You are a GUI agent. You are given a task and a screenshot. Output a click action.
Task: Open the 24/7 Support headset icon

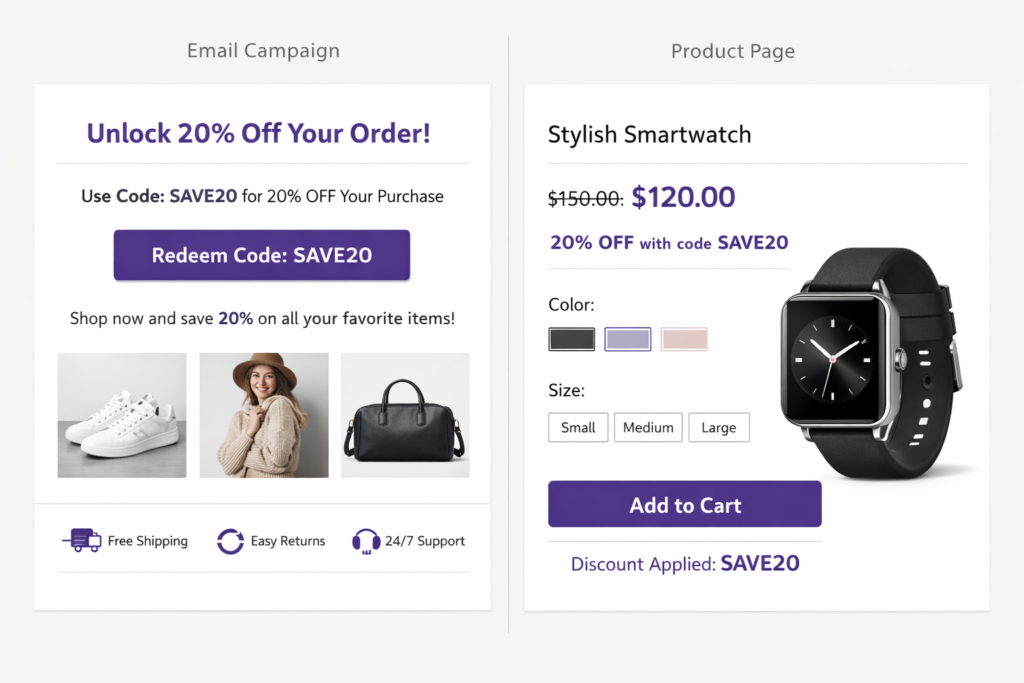(367, 541)
